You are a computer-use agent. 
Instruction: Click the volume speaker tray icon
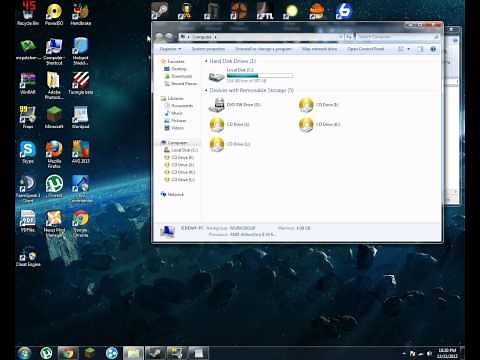click(430, 353)
